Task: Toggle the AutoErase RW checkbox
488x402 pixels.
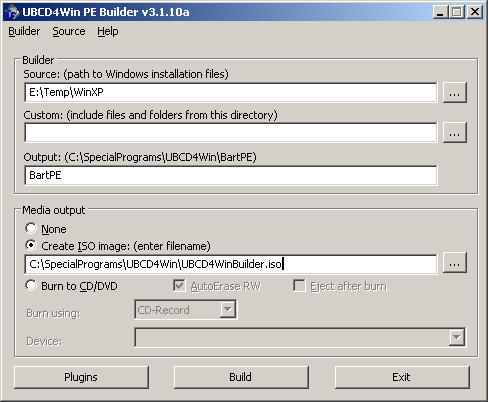Action: tap(179, 286)
